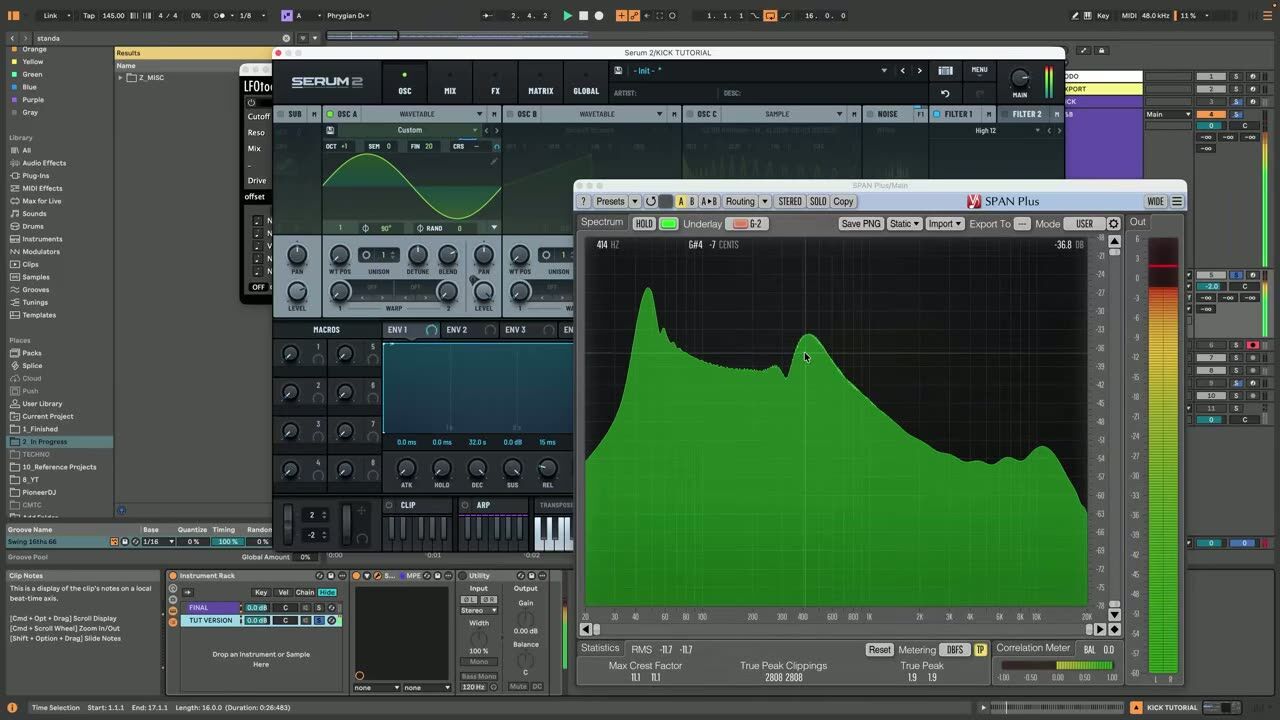Copy A to B in SPAN Plus
Image resolution: width=1280 pixels, height=720 pixels.
pos(709,201)
